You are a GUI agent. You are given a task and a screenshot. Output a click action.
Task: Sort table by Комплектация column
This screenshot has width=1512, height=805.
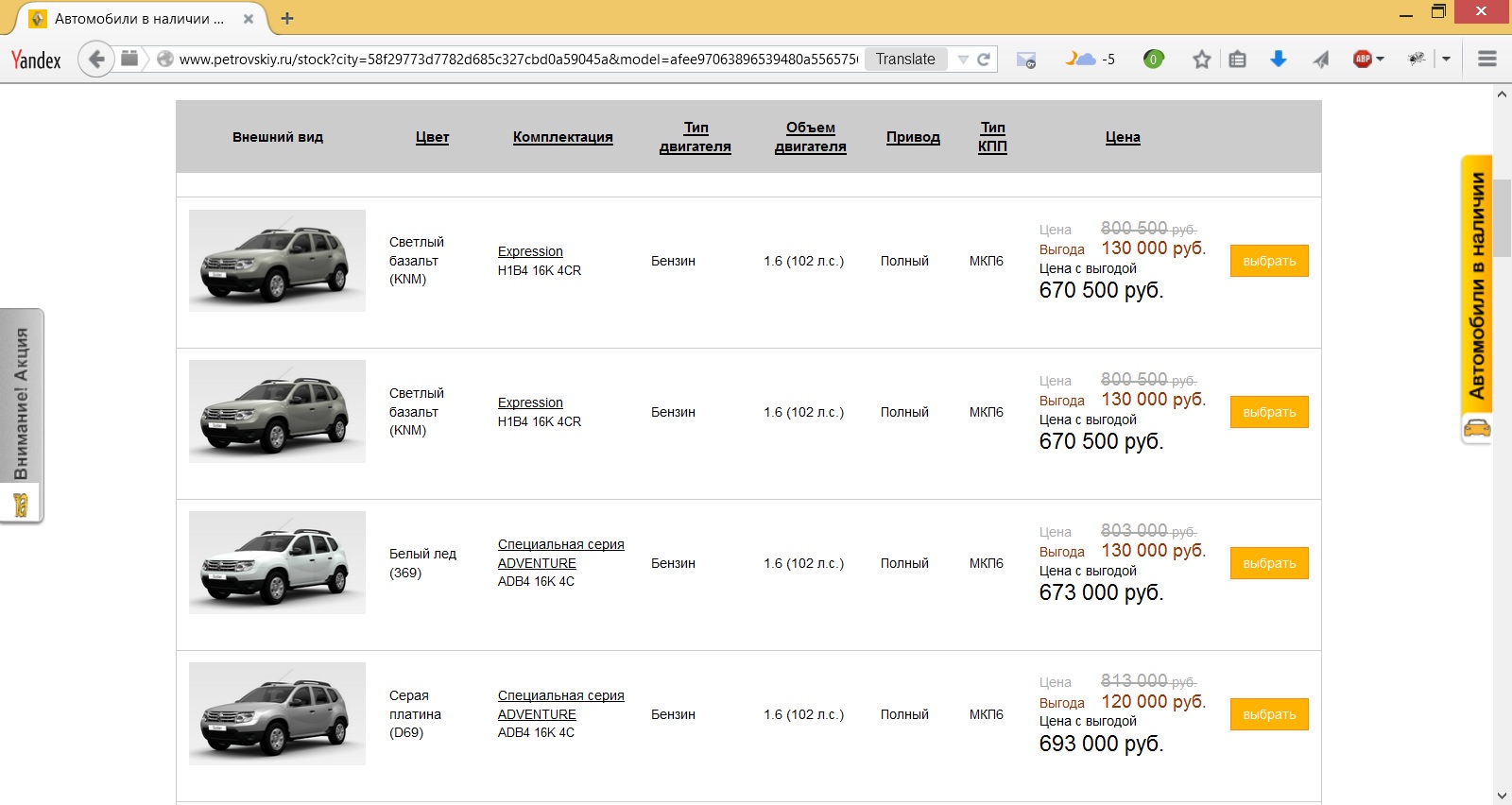pyautogui.click(x=562, y=137)
